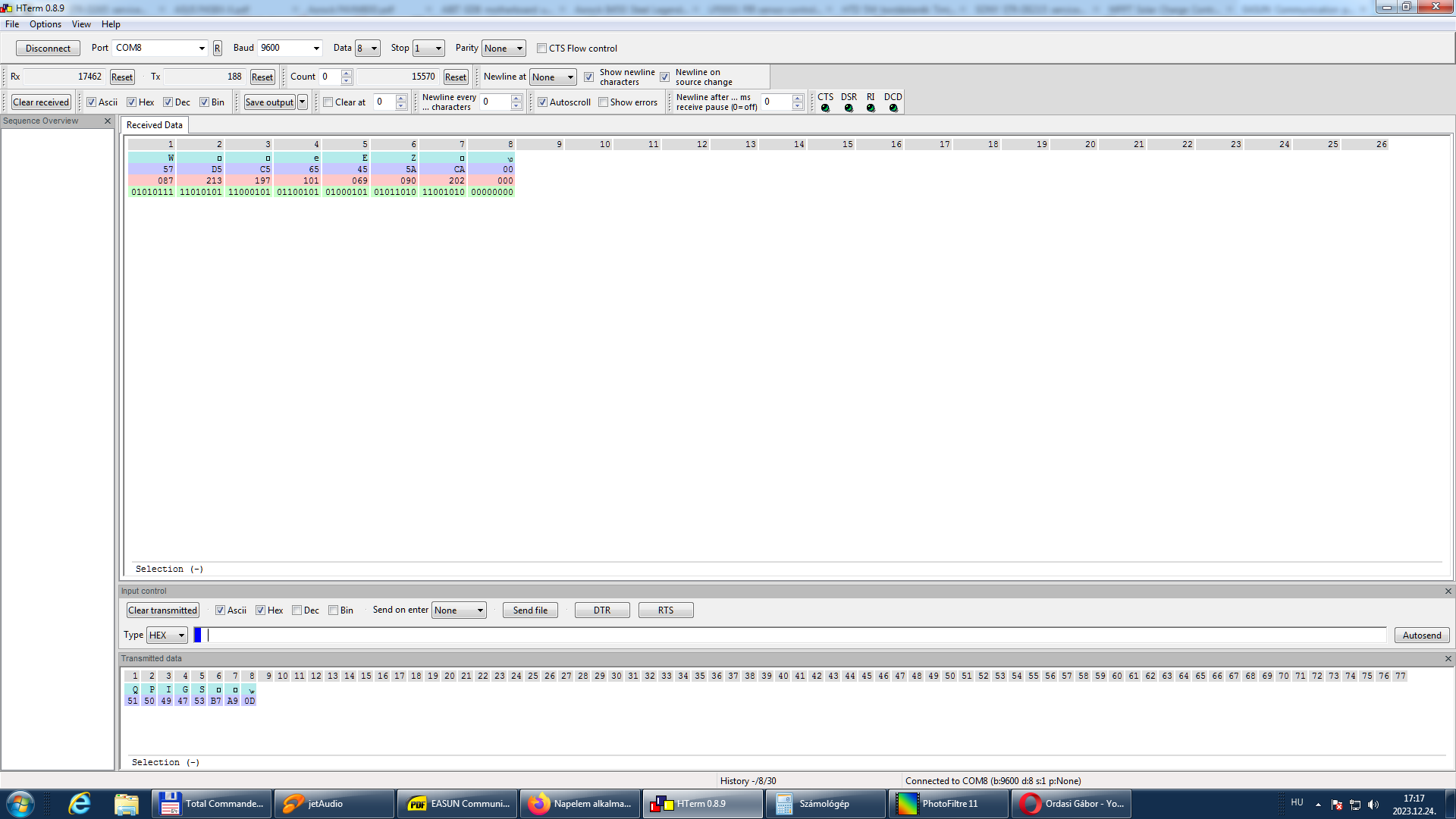1456x819 pixels.
Task: Click the DSR status LED indicator
Action: (x=849, y=108)
